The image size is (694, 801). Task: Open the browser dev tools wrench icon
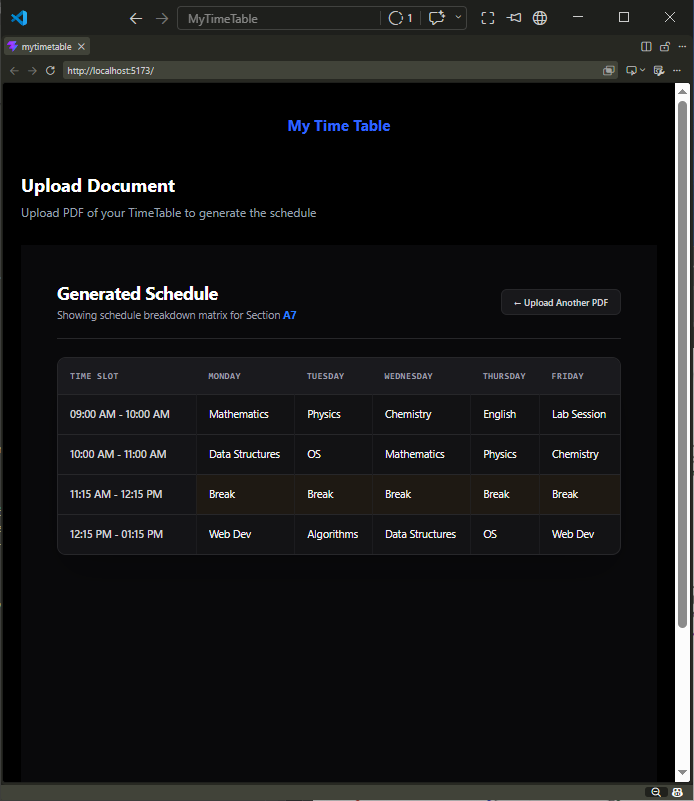point(659,70)
